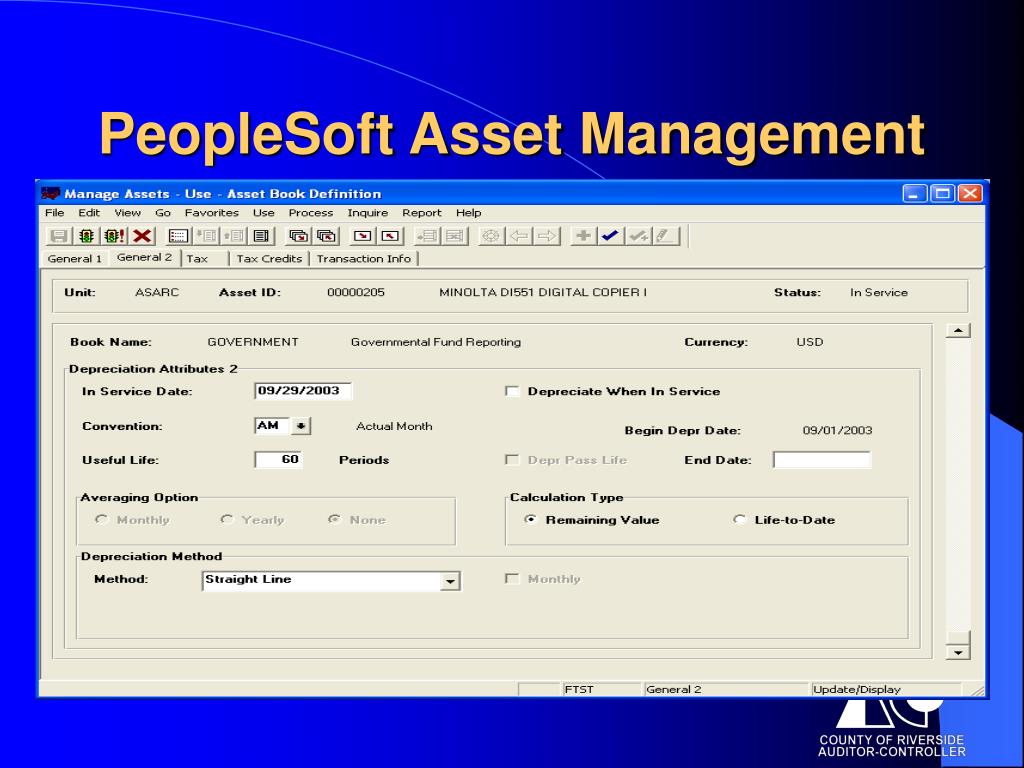Click the Previous in List toolbar icon
Viewport: 1024px width, 768px height.
(x=206, y=236)
